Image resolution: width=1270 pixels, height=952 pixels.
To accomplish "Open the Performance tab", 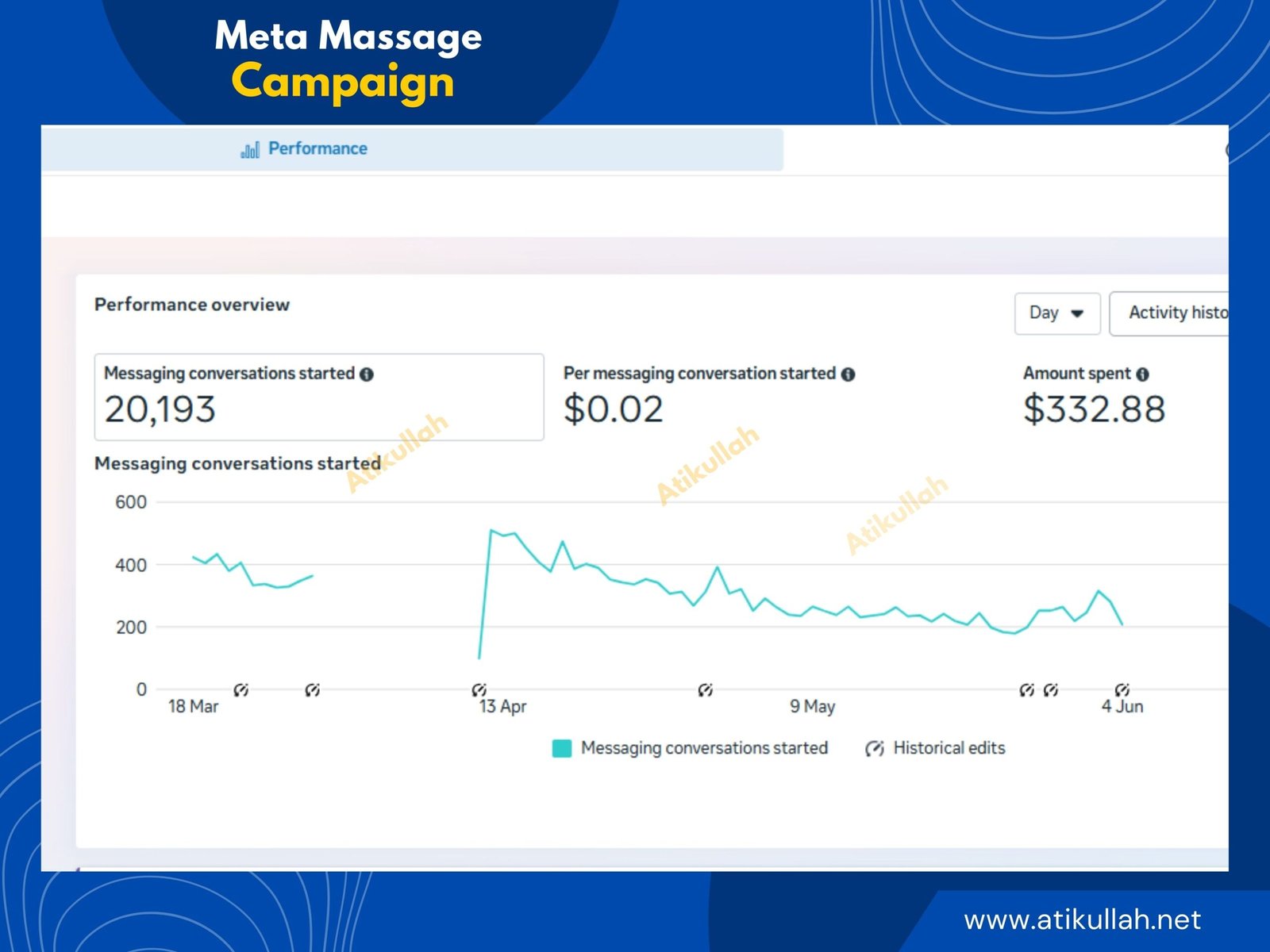I will (317, 149).
